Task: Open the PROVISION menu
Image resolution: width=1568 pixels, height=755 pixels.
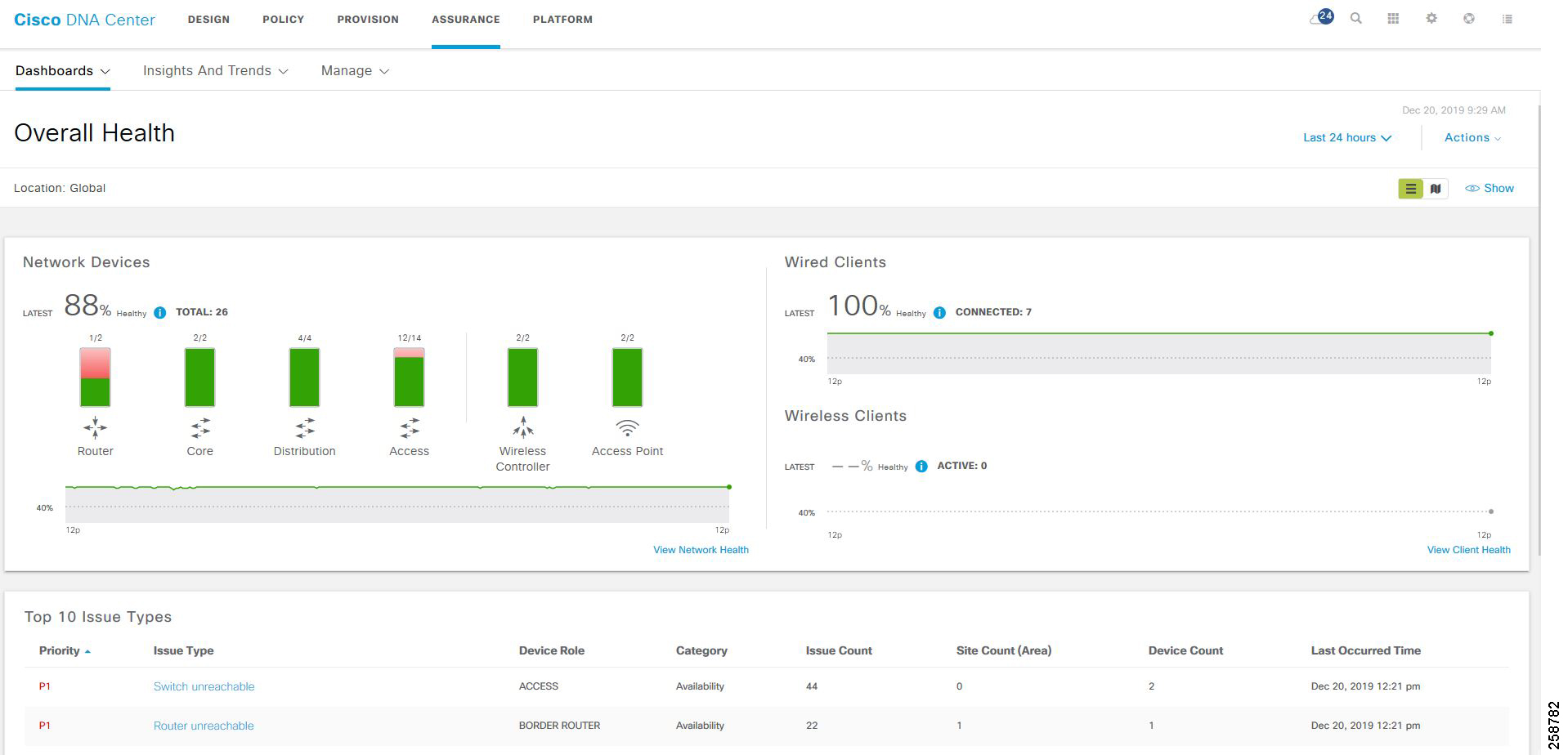Action: point(368,20)
